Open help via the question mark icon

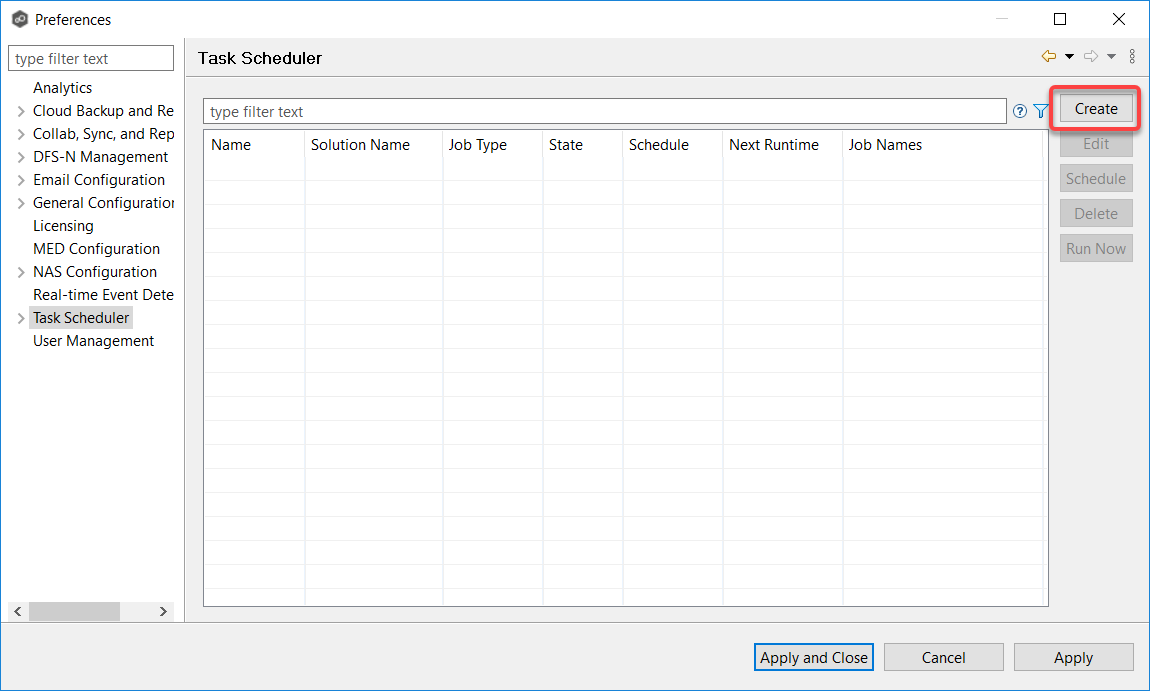1019,111
